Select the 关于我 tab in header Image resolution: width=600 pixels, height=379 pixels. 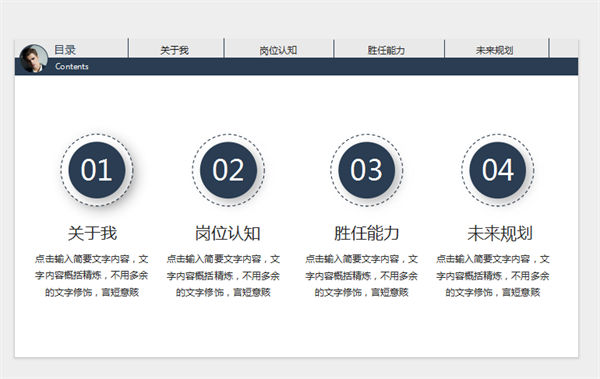point(174,50)
